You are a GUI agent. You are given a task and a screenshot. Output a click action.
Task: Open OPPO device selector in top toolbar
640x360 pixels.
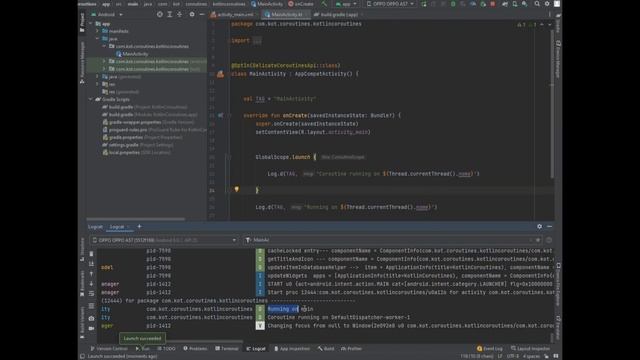(x=390, y=4)
